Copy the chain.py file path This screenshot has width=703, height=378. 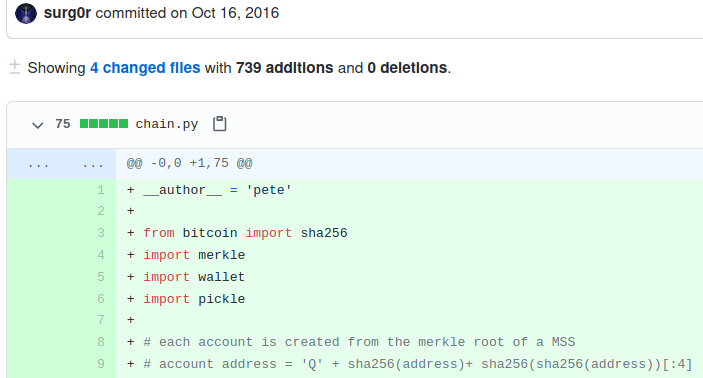[x=220, y=124]
